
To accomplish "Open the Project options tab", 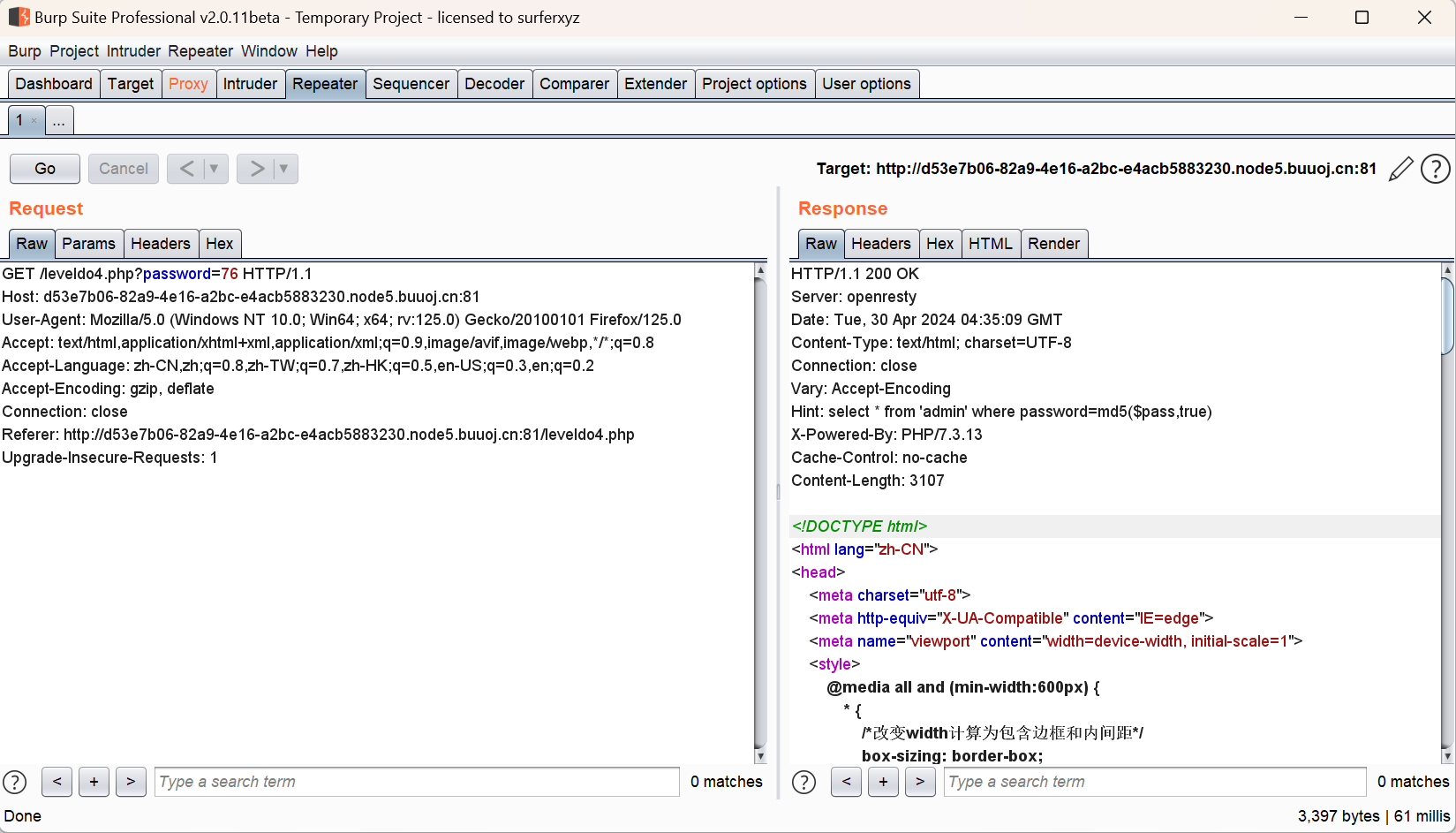I will coord(755,84).
